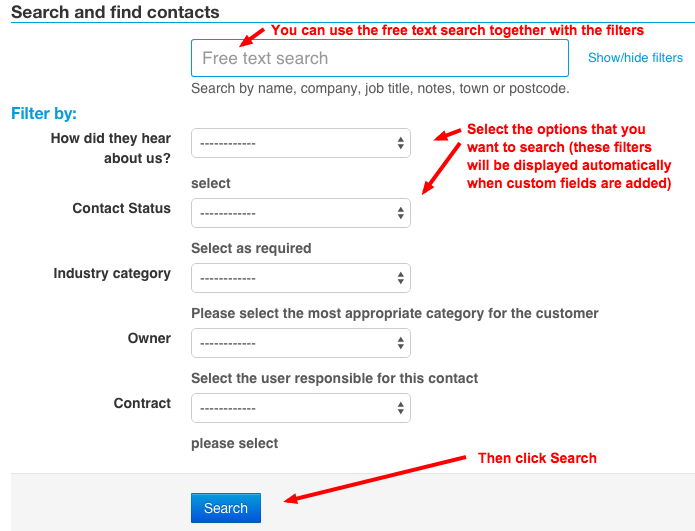Expand the Owner dropdown

click(x=300, y=343)
